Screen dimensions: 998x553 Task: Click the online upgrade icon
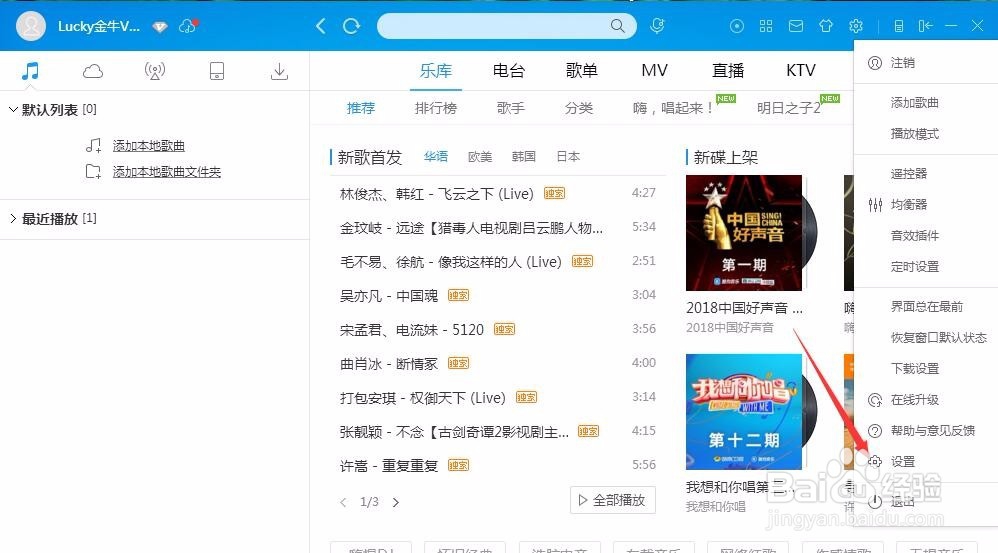coord(875,400)
